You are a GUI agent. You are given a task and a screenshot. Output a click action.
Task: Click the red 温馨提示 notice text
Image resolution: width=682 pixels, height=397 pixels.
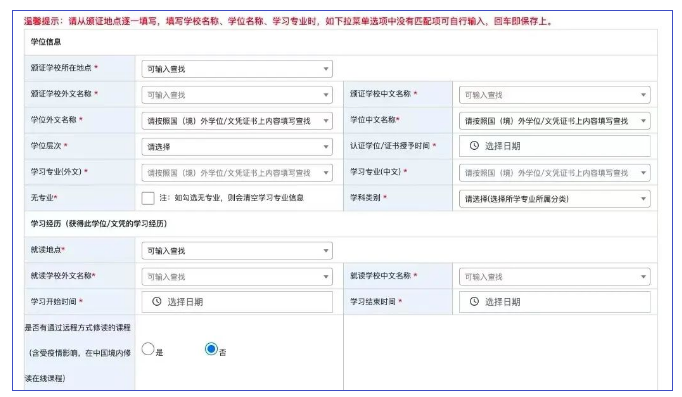pos(288,21)
